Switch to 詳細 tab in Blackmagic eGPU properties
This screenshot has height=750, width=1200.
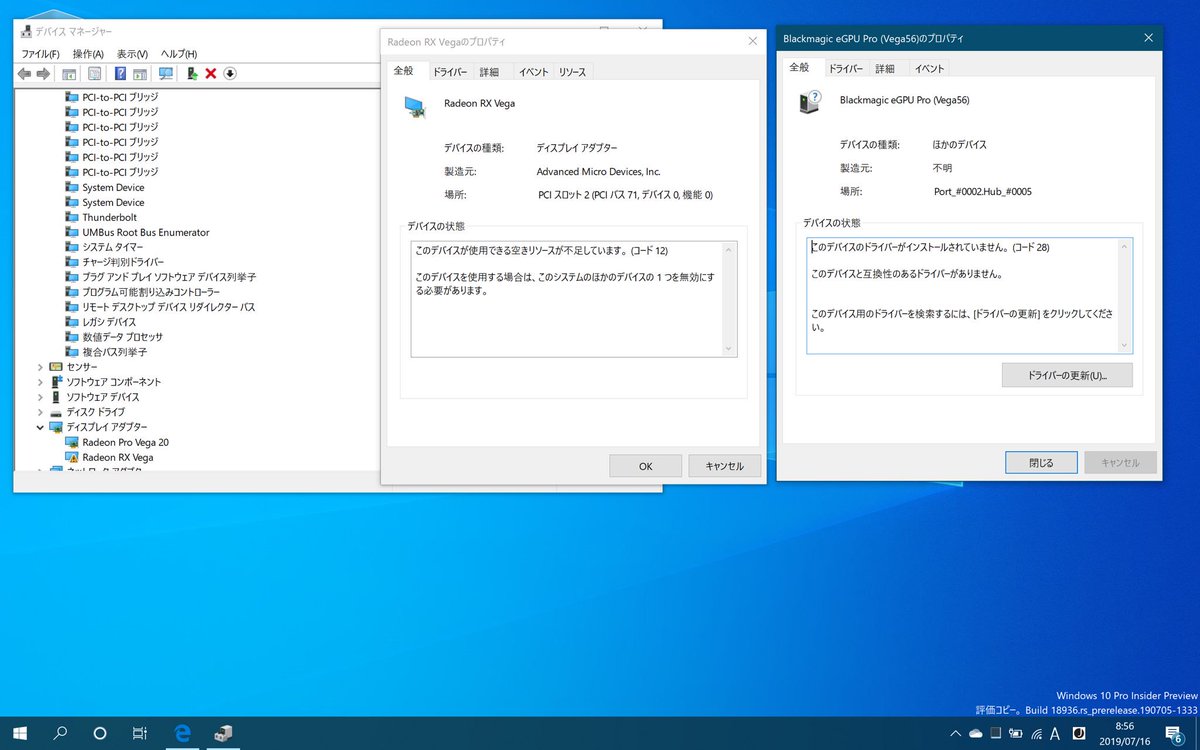pos(885,69)
